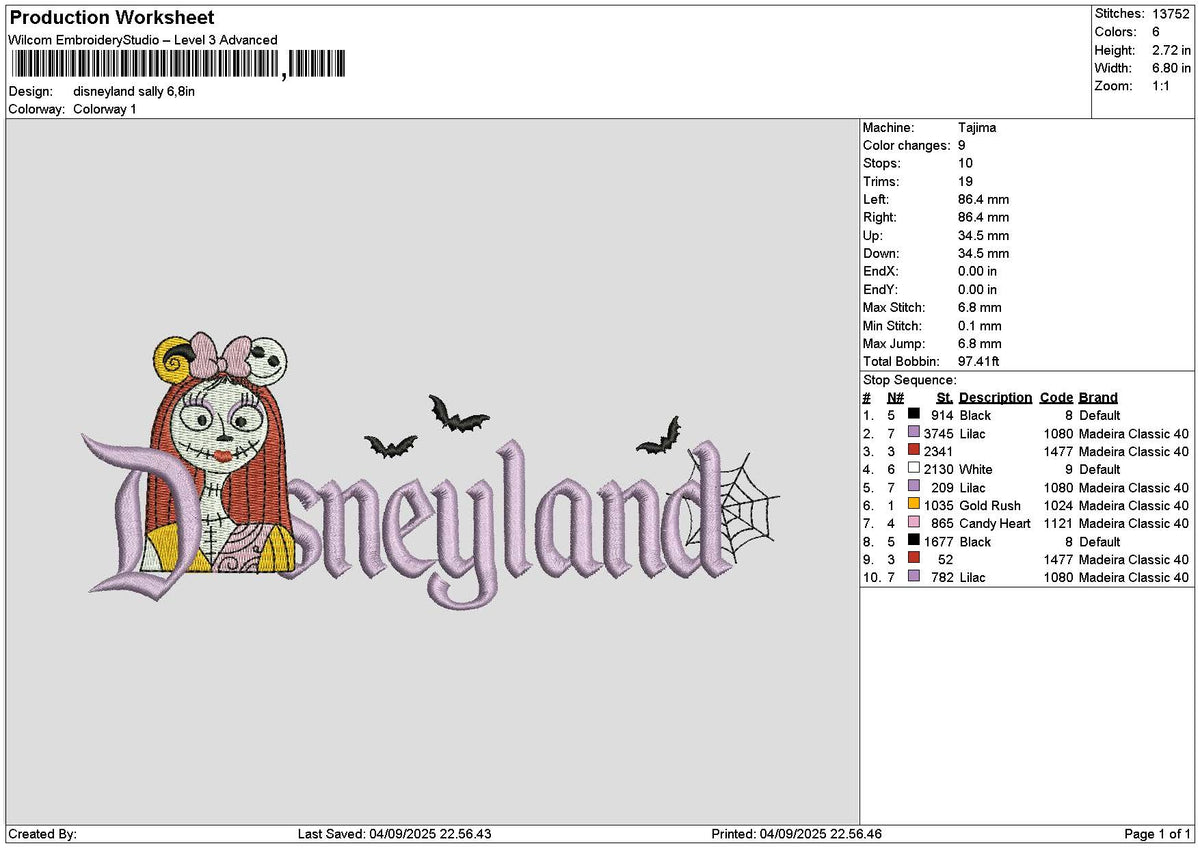Click the code "1024" in stop 6
Image resolution: width=1200 pixels, height=848 pixels.
(1058, 505)
